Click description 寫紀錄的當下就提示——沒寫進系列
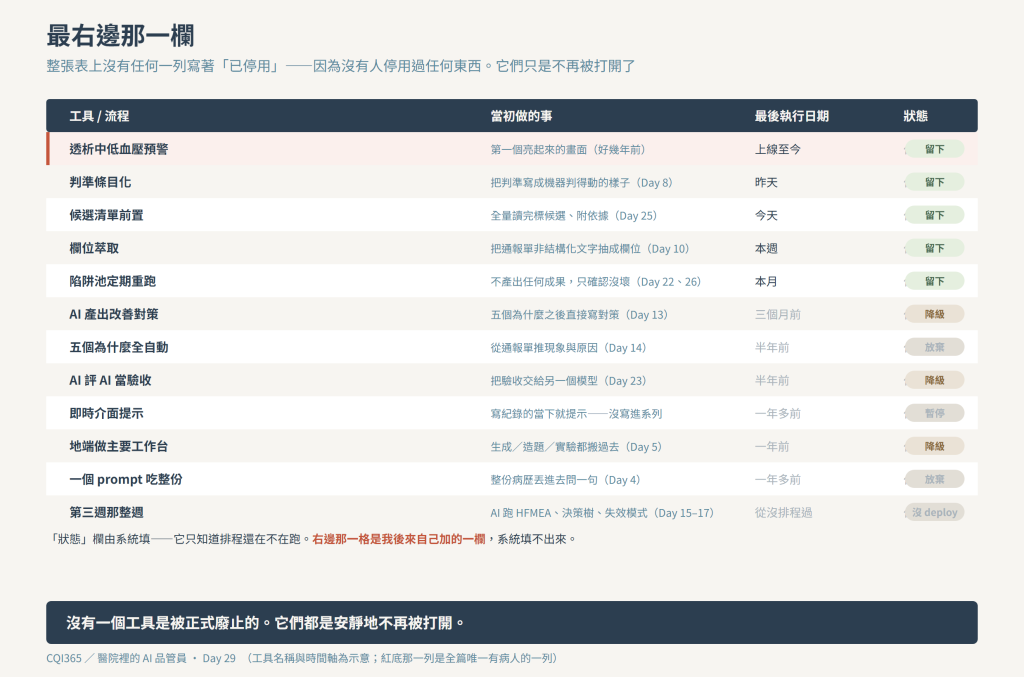Image resolution: width=1024 pixels, height=677 pixels. tap(577, 414)
